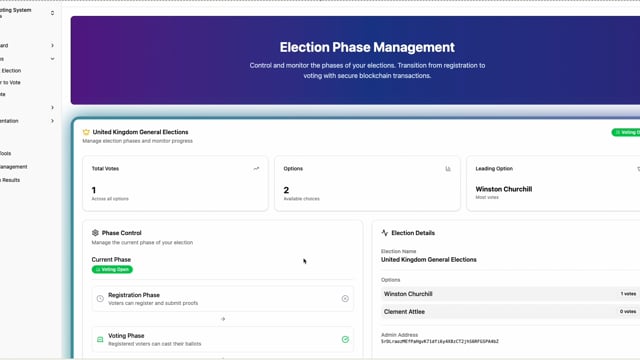
Task: Click the Options value '2'
Action: click(x=286, y=190)
